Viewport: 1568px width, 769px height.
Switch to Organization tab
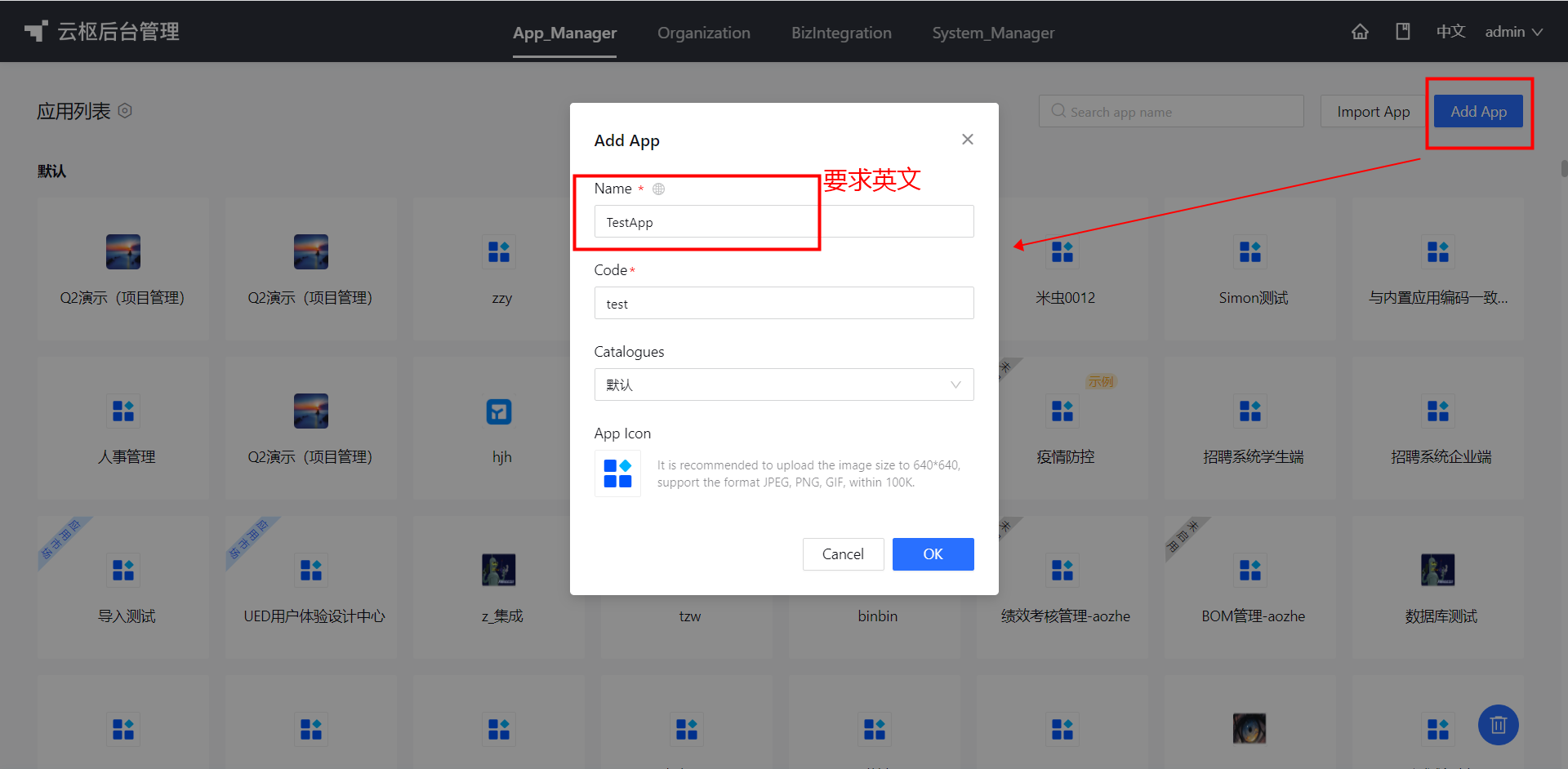pos(704,33)
